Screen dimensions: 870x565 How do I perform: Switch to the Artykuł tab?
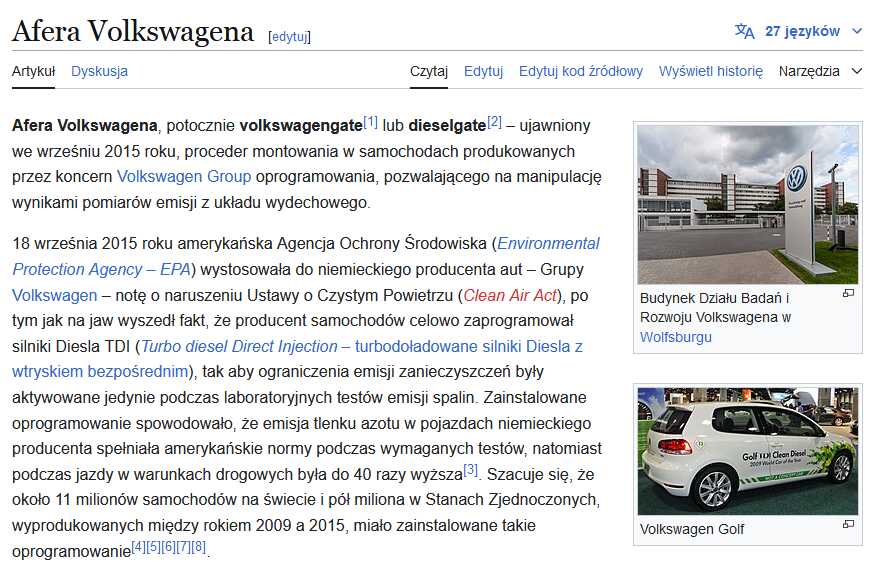tap(33, 71)
